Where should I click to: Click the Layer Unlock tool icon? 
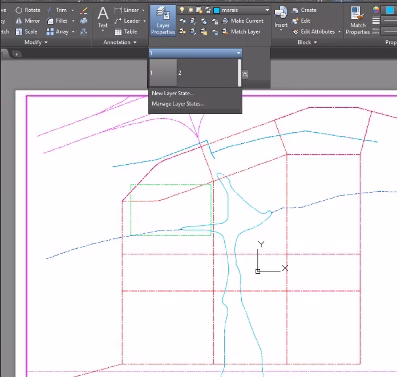215,32
